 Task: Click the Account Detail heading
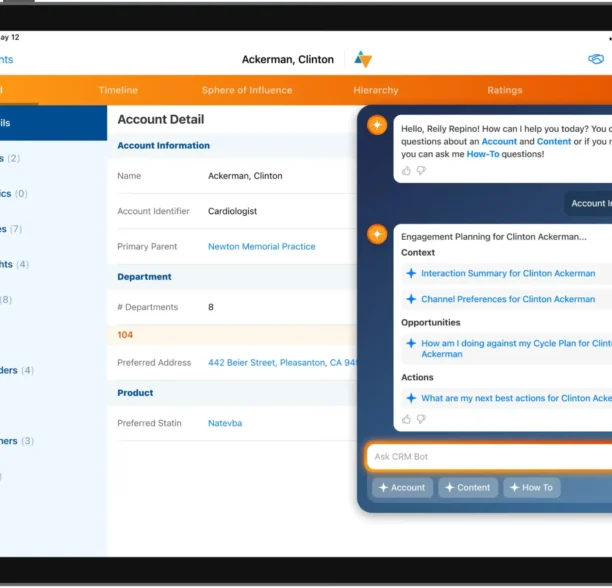161,119
